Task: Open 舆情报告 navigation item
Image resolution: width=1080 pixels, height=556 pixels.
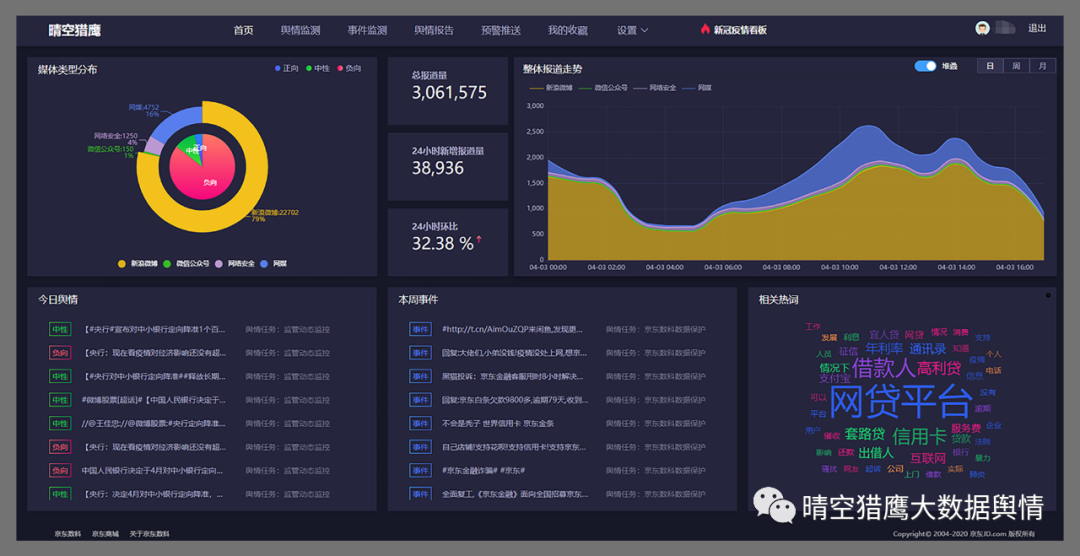Action: [434, 30]
